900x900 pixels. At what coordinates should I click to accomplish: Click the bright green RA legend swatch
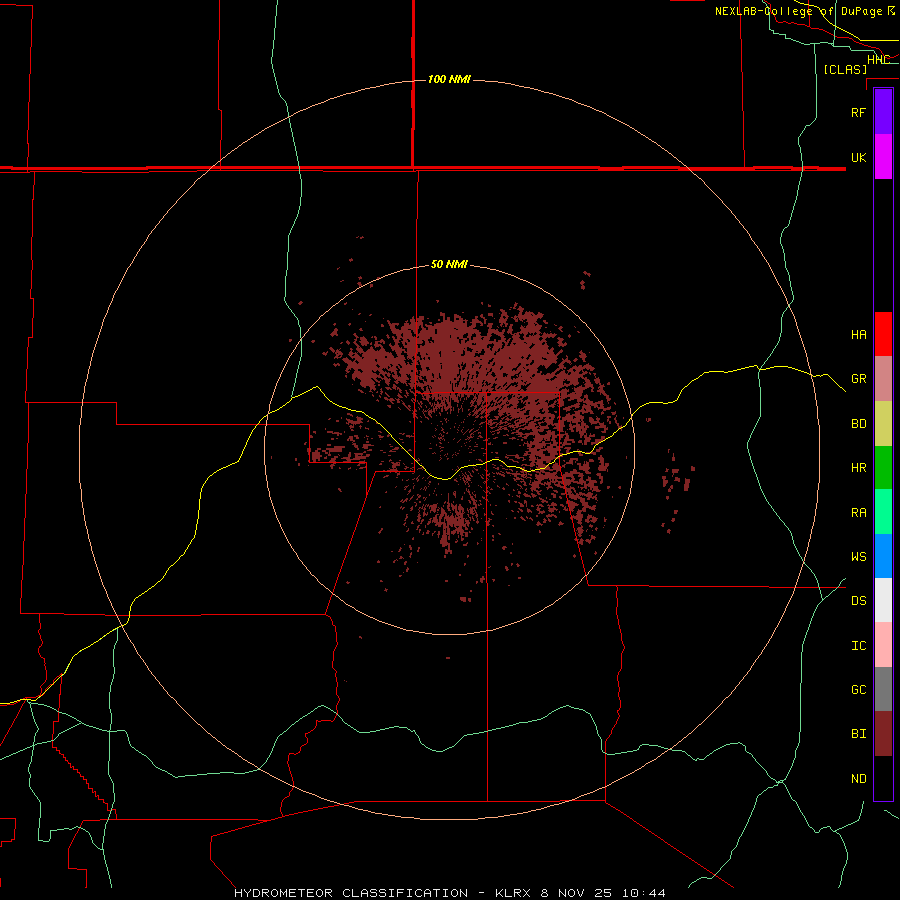[883, 512]
